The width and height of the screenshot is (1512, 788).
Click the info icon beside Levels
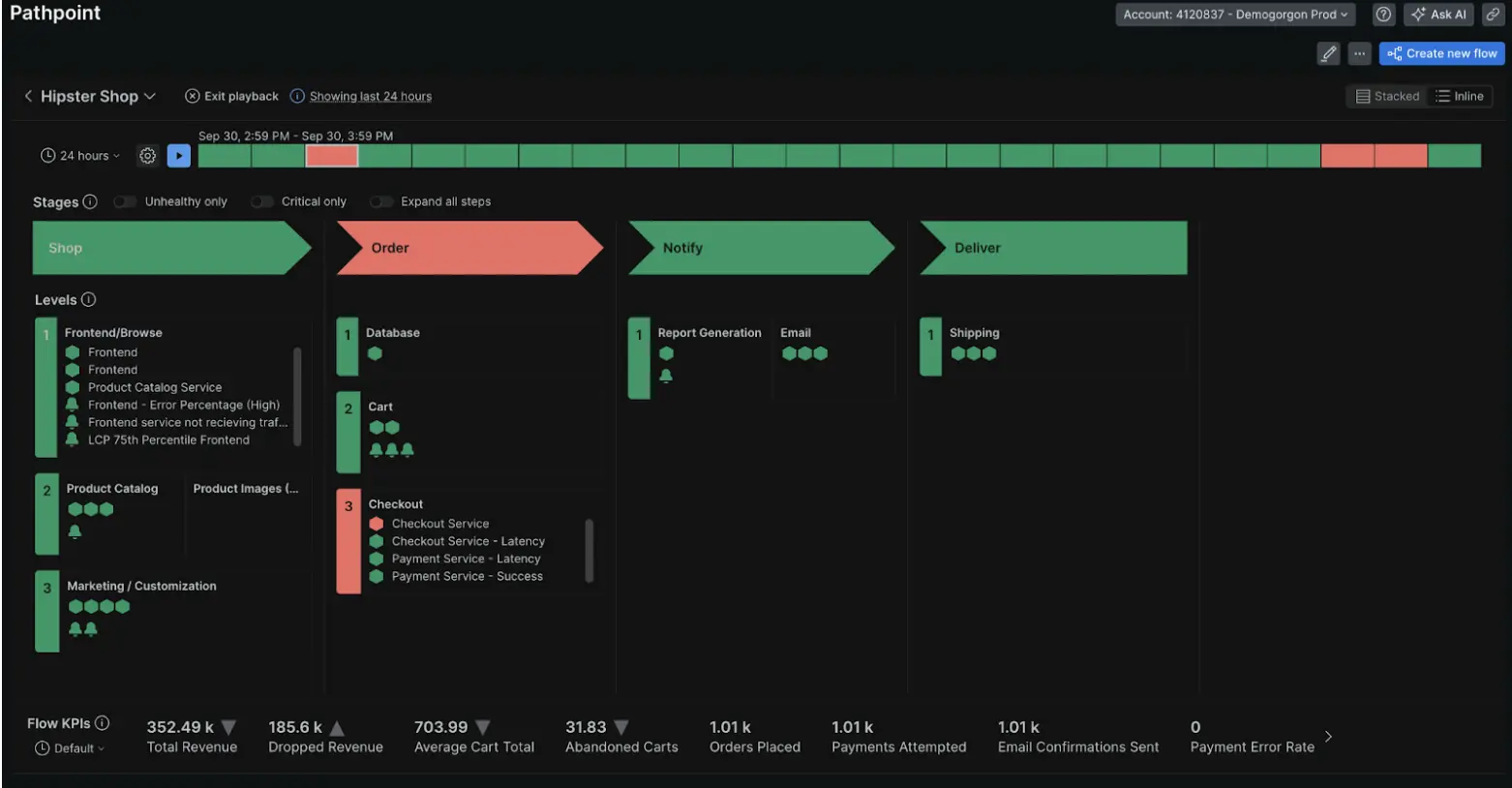click(88, 300)
